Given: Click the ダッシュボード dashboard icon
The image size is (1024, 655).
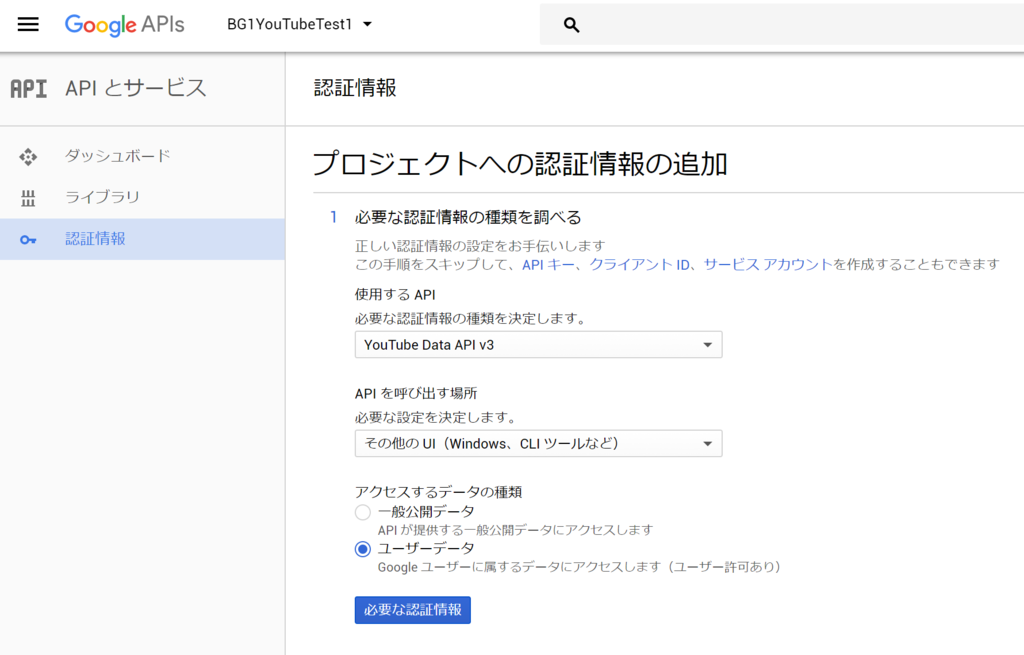Looking at the screenshot, I should click(x=28, y=157).
